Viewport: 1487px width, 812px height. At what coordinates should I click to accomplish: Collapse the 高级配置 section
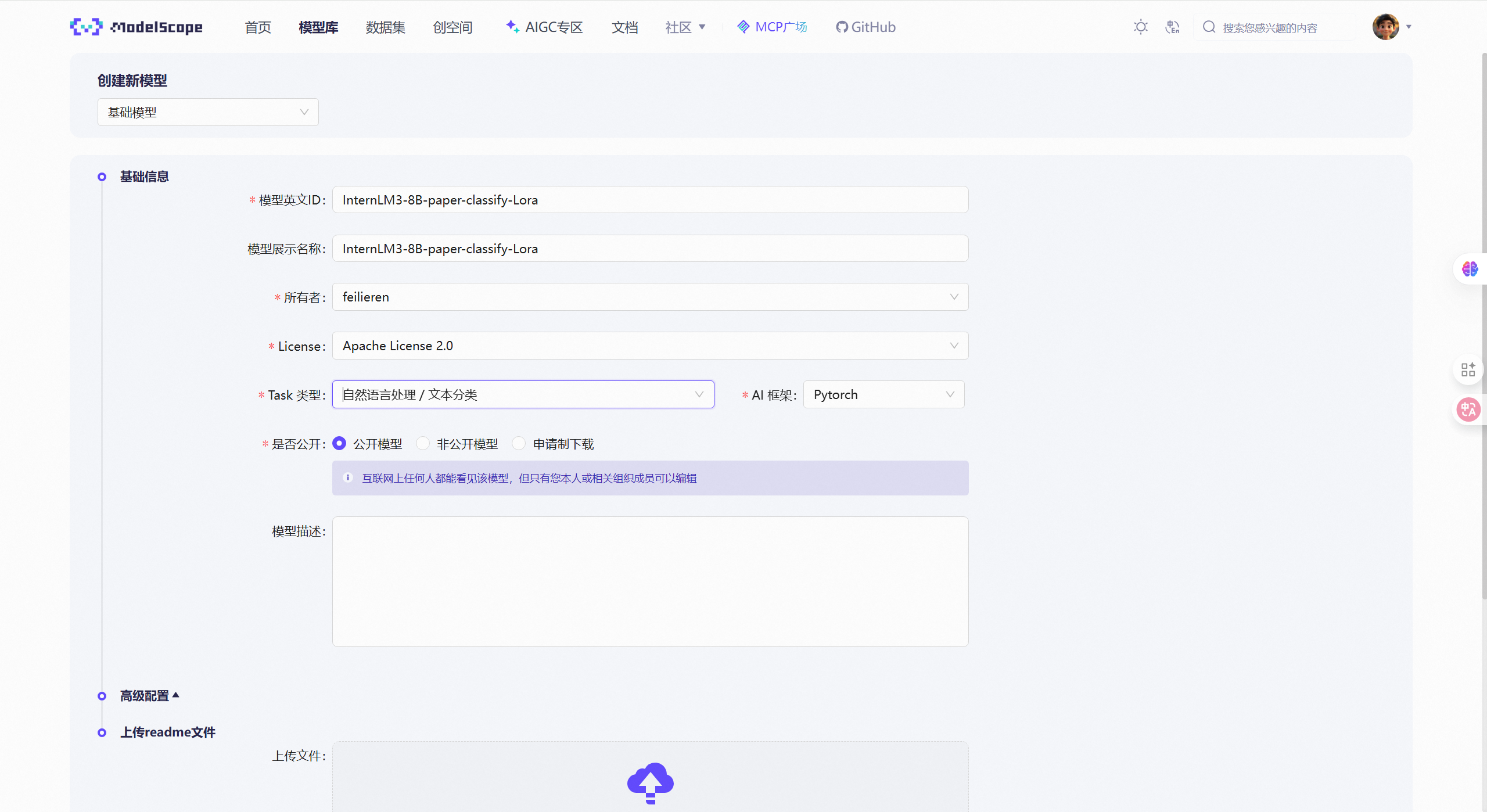149,695
